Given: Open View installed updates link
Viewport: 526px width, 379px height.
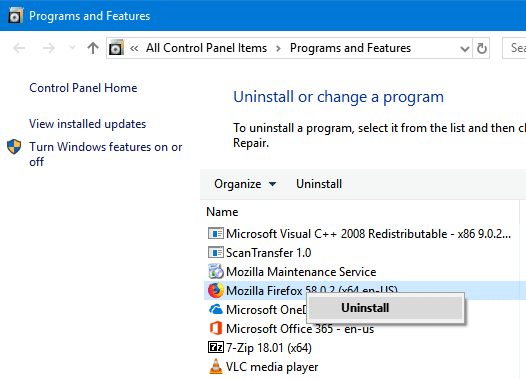Looking at the screenshot, I should tap(88, 124).
